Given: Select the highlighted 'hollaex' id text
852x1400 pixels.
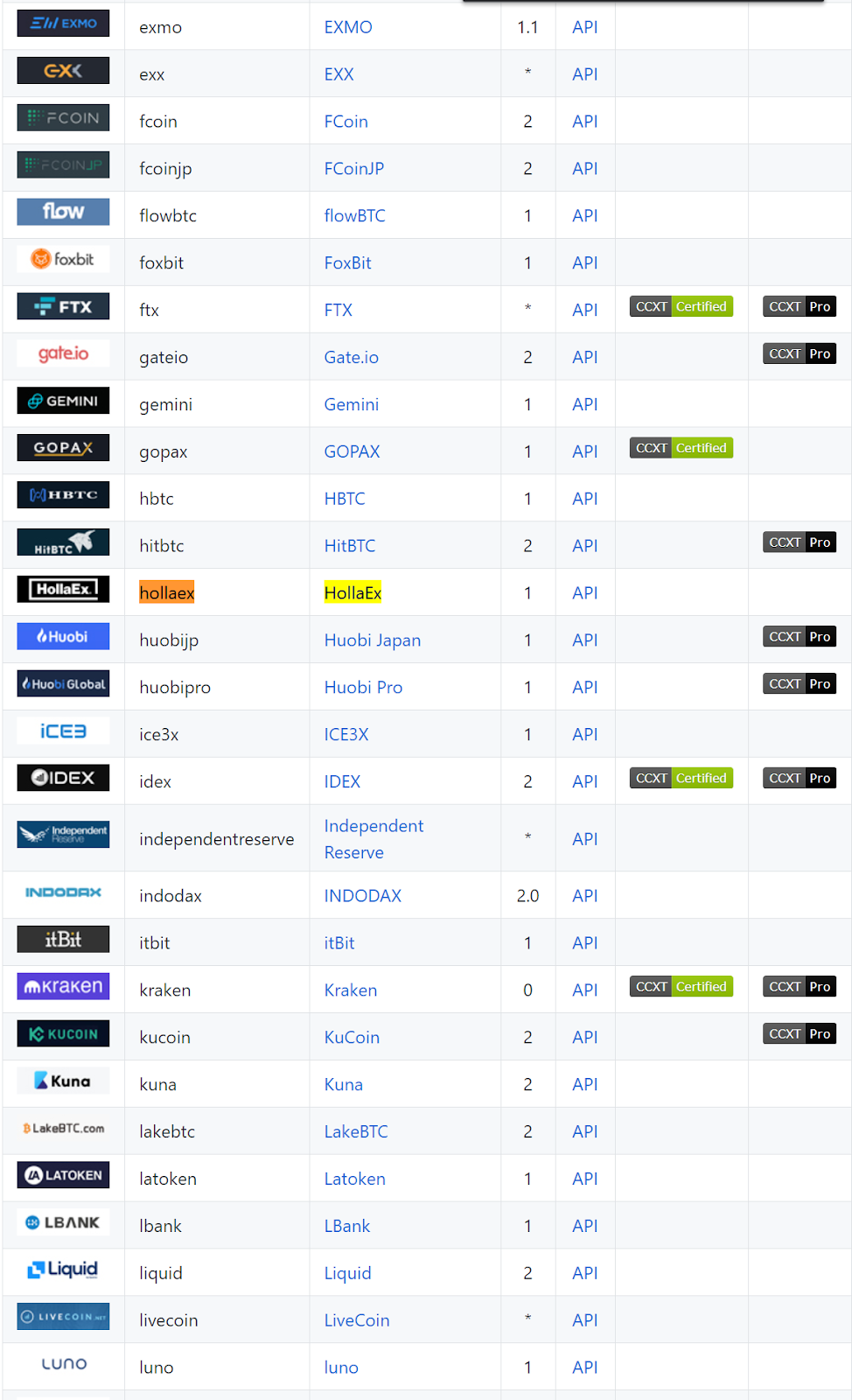Looking at the screenshot, I should 167,593.
